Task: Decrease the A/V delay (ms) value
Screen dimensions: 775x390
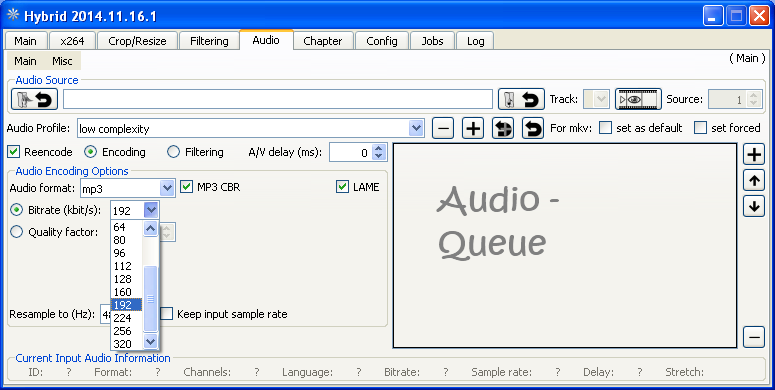Action: pyautogui.click(x=379, y=156)
